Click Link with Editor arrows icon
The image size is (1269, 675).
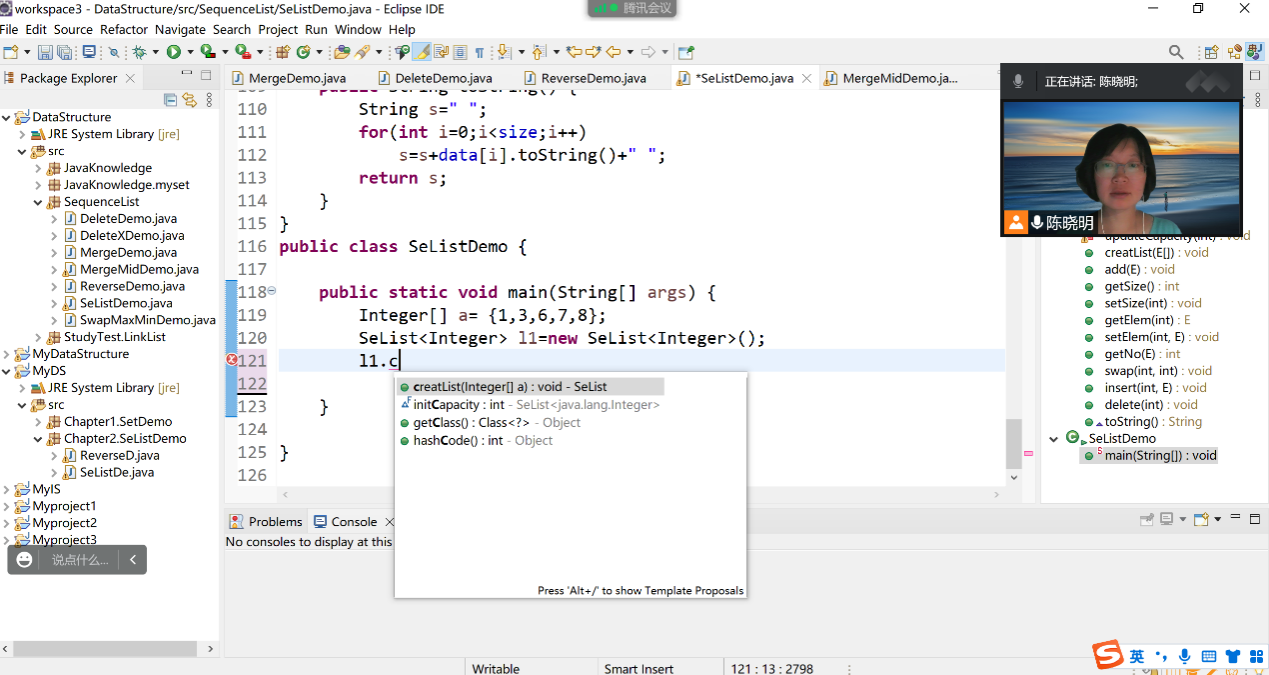189,99
